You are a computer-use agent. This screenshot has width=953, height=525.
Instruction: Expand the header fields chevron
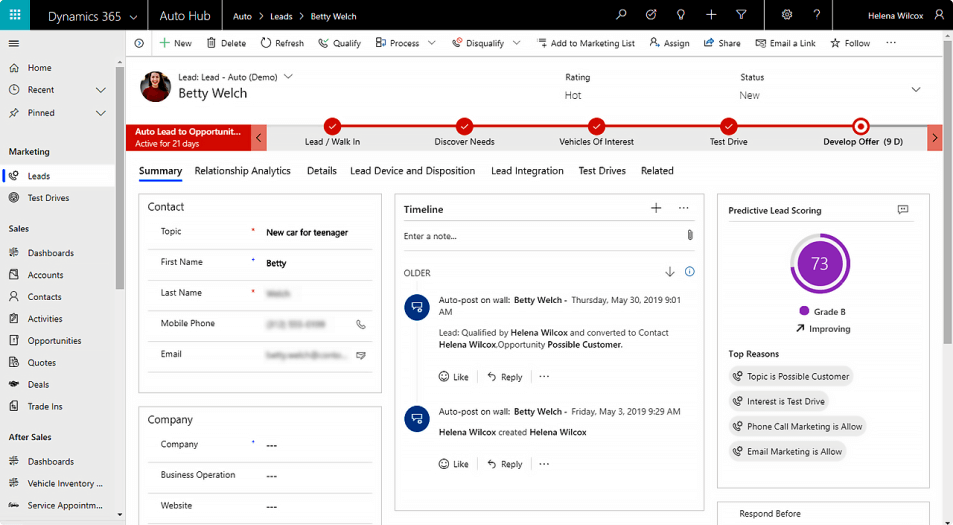click(x=916, y=90)
